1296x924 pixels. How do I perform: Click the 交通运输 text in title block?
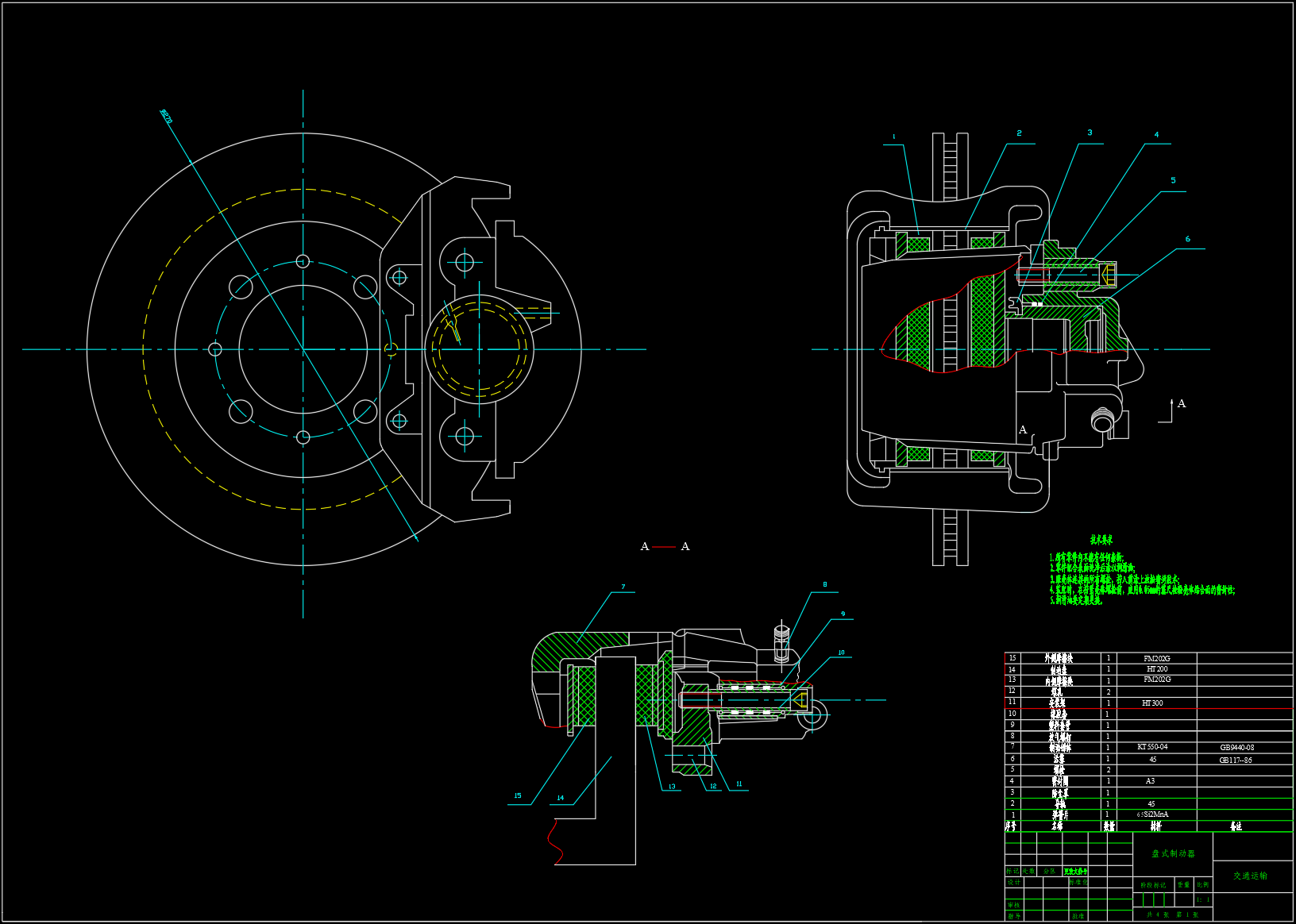(x=1250, y=876)
